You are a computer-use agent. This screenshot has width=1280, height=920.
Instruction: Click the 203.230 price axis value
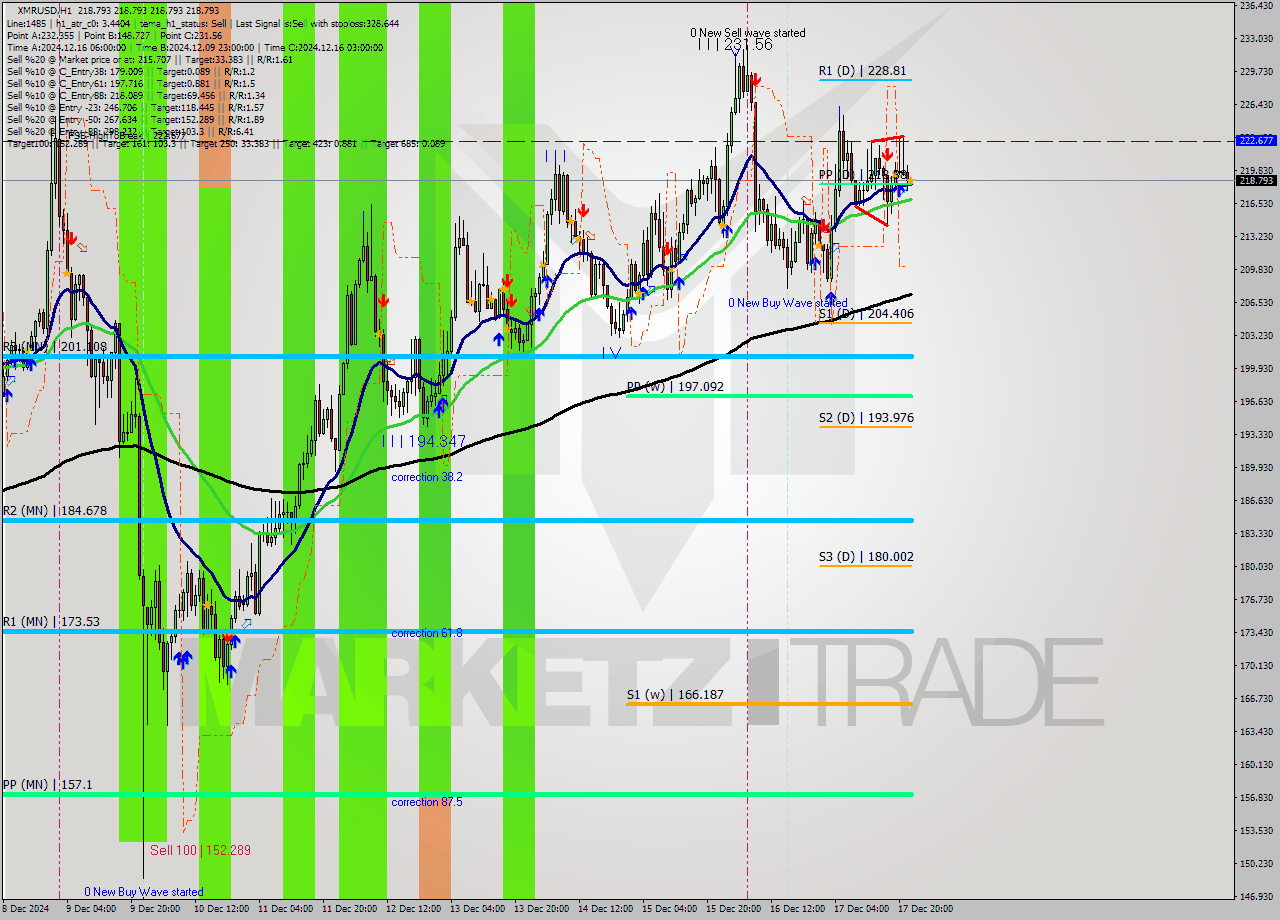[1256, 336]
